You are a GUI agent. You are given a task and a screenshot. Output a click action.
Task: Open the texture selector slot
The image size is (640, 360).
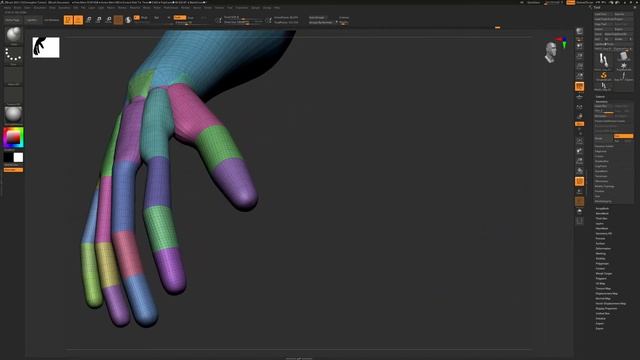(13, 96)
